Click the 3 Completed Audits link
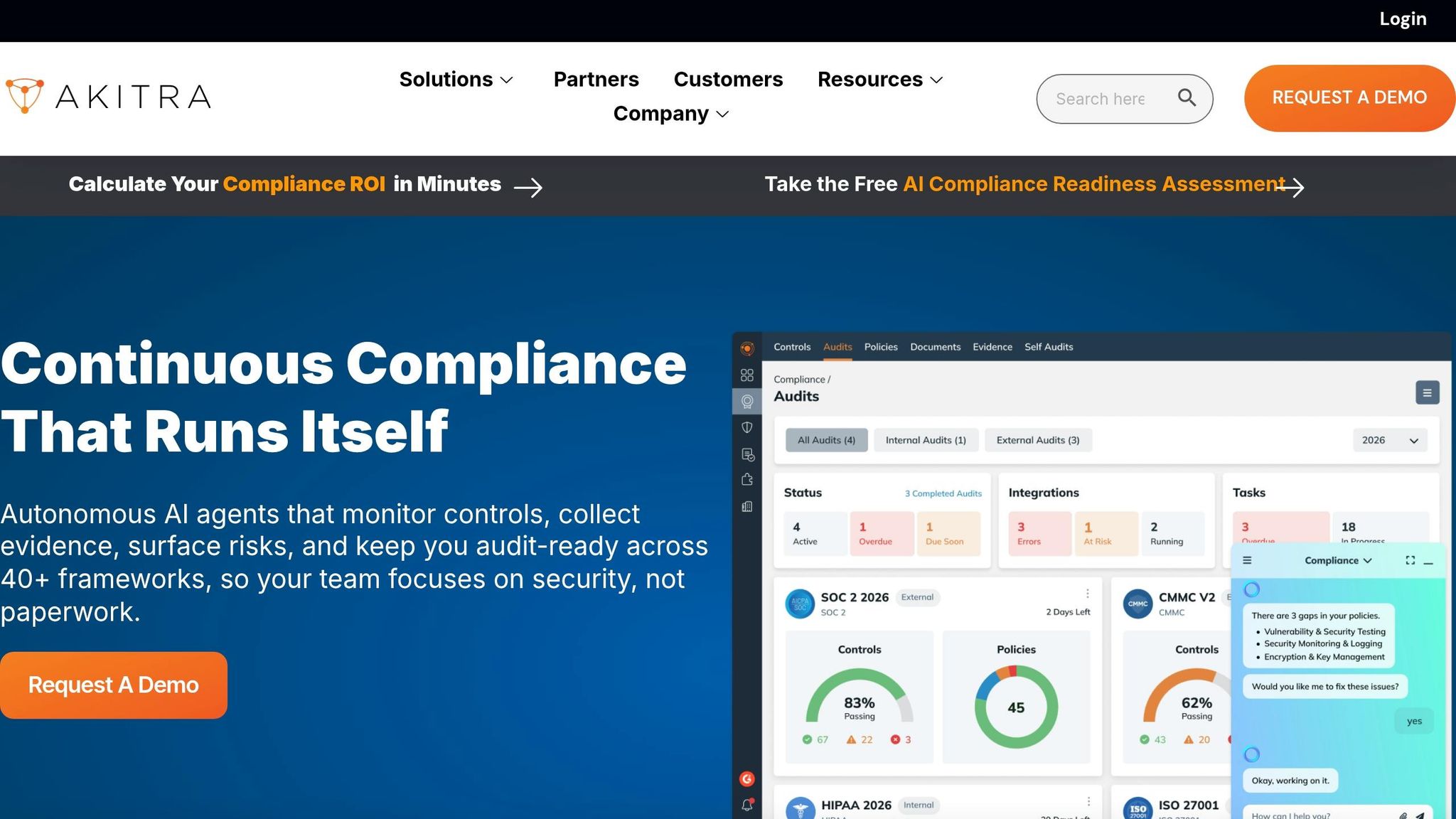This screenshot has height=819, width=1456. pyautogui.click(x=943, y=493)
